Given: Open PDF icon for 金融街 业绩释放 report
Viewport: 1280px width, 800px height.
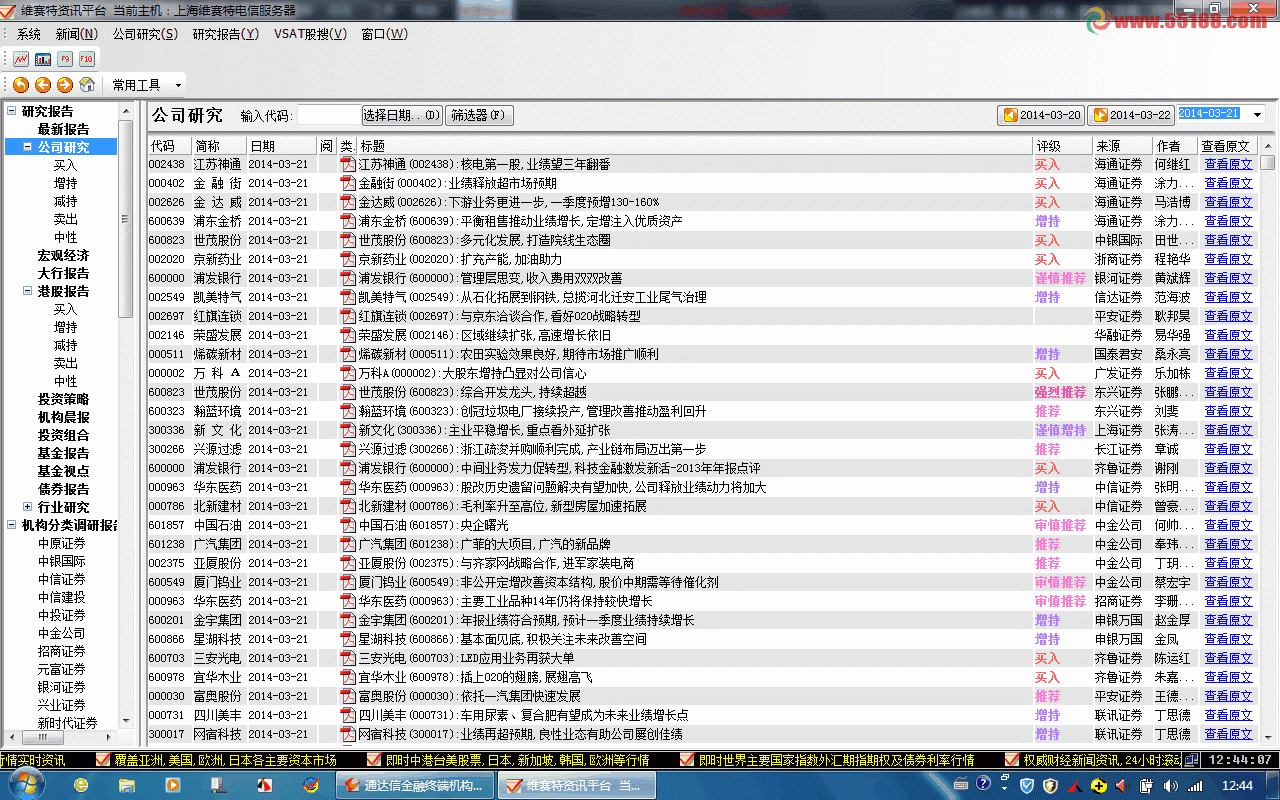Looking at the screenshot, I should click(x=348, y=183).
